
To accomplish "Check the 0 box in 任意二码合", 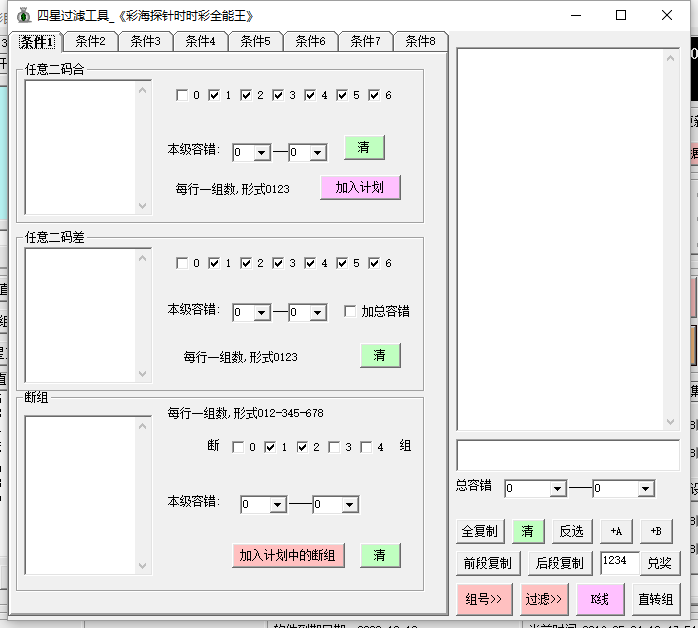I will pyautogui.click(x=182, y=95).
